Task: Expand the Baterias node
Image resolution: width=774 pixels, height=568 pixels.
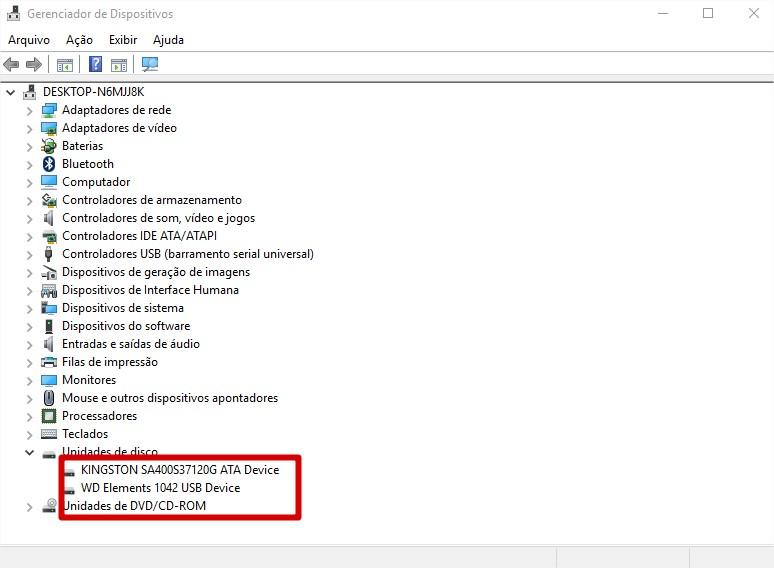Action: pyautogui.click(x=30, y=147)
